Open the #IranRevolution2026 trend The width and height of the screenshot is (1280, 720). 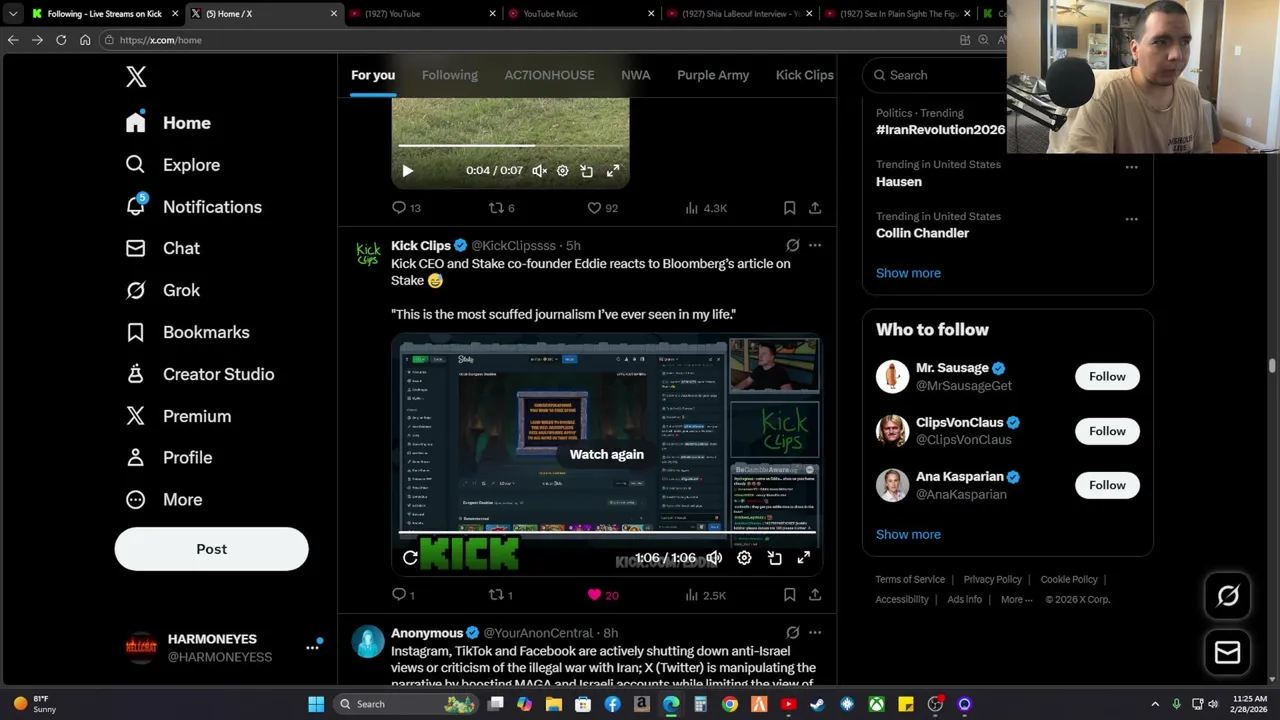(x=940, y=130)
